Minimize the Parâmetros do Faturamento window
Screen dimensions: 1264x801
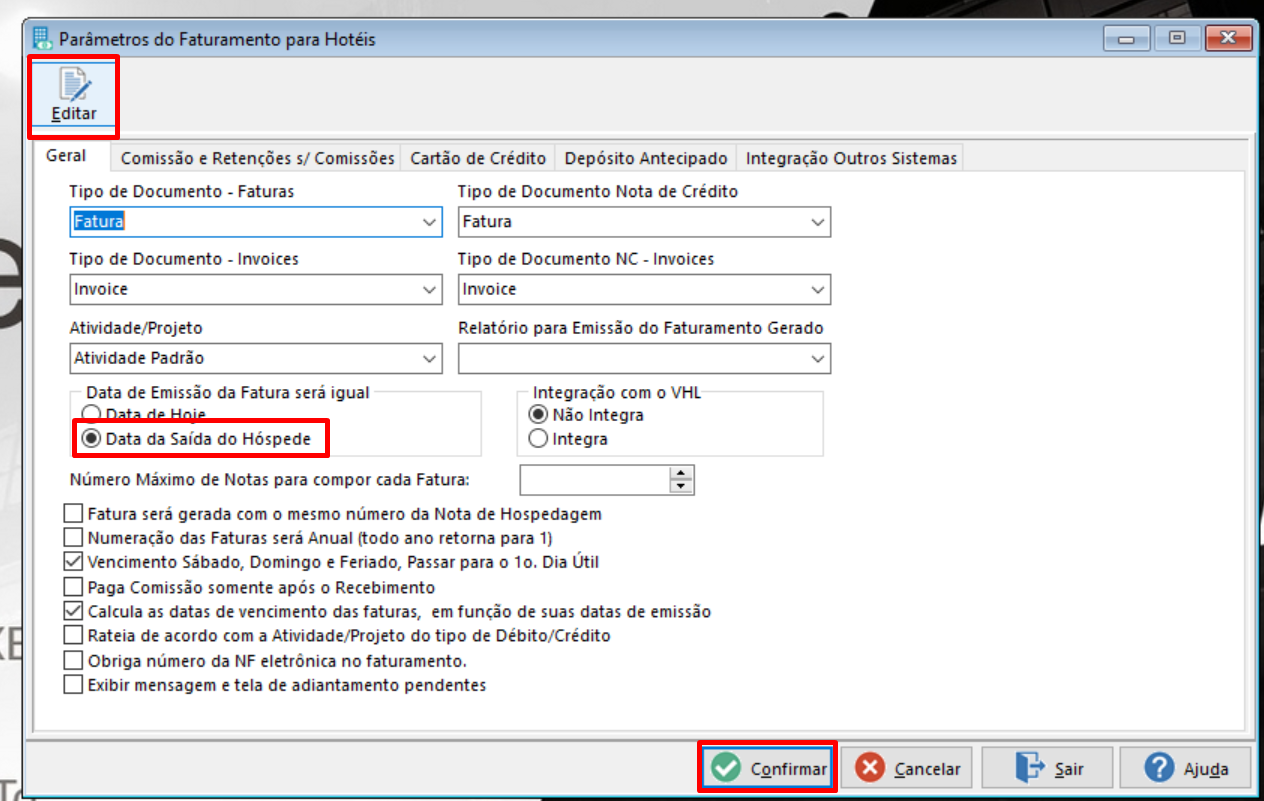pos(1127,39)
